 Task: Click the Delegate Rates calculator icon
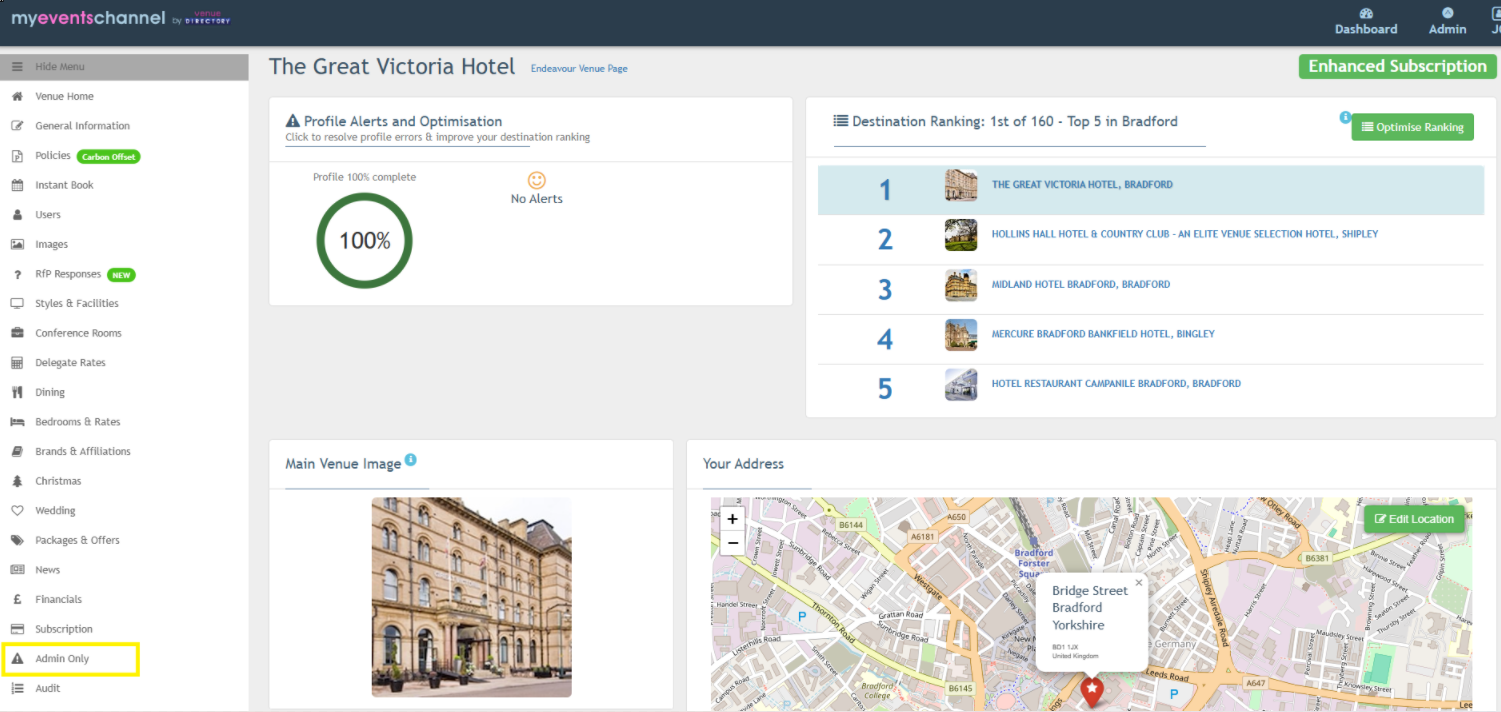[x=17, y=363]
